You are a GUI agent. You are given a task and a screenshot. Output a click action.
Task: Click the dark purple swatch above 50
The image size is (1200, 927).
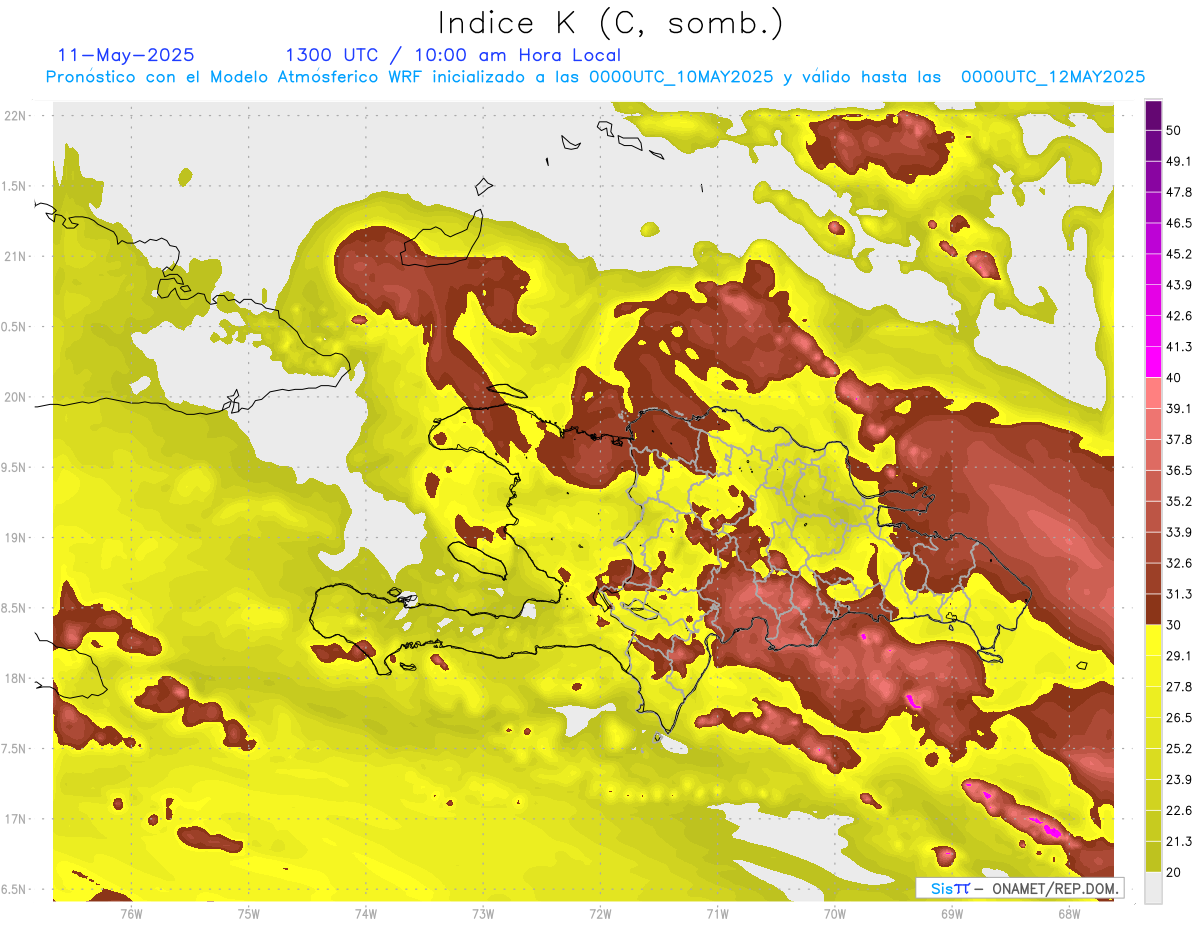pyautogui.click(x=1153, y=115)
